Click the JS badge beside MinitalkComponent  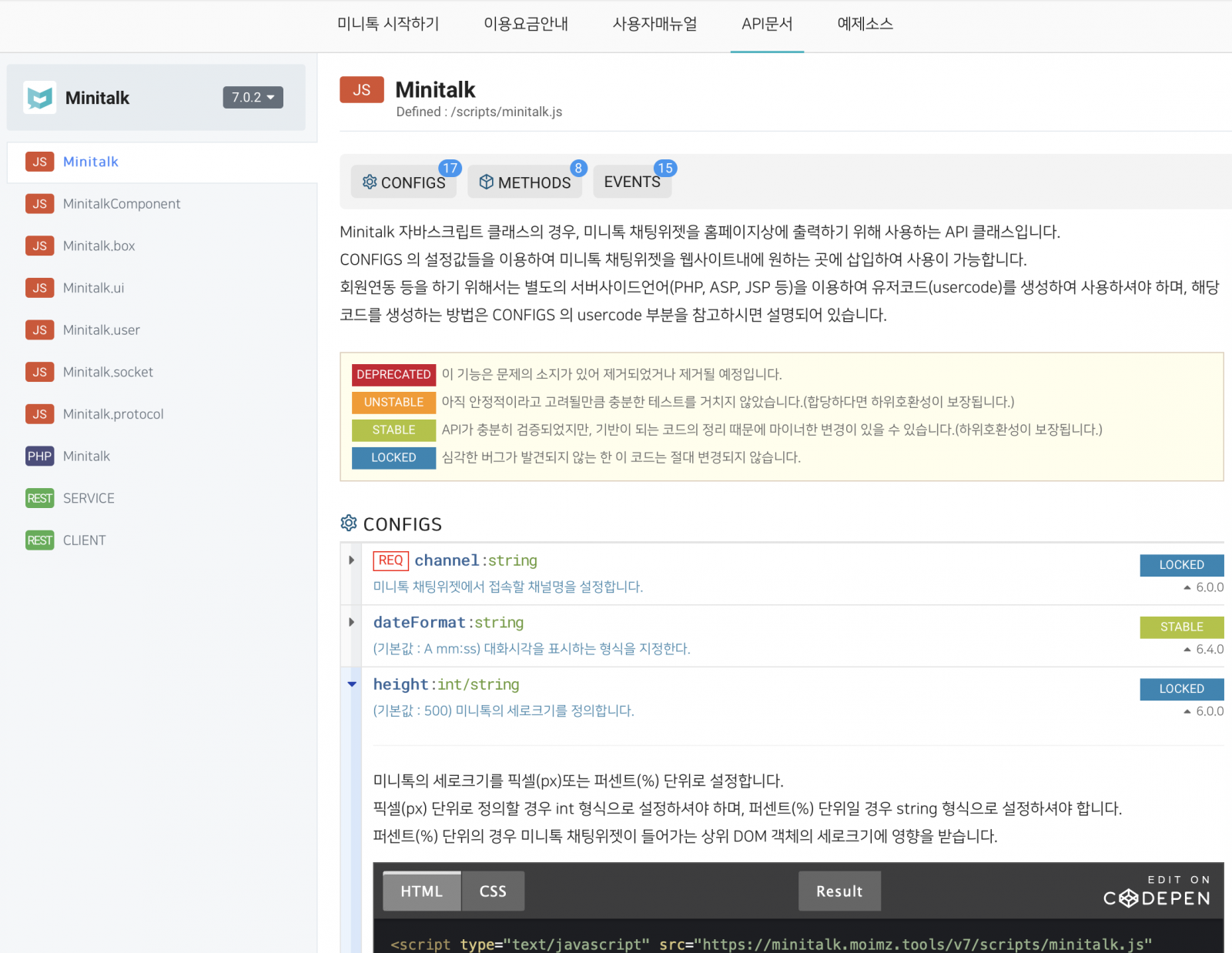[x=39, y=204]
